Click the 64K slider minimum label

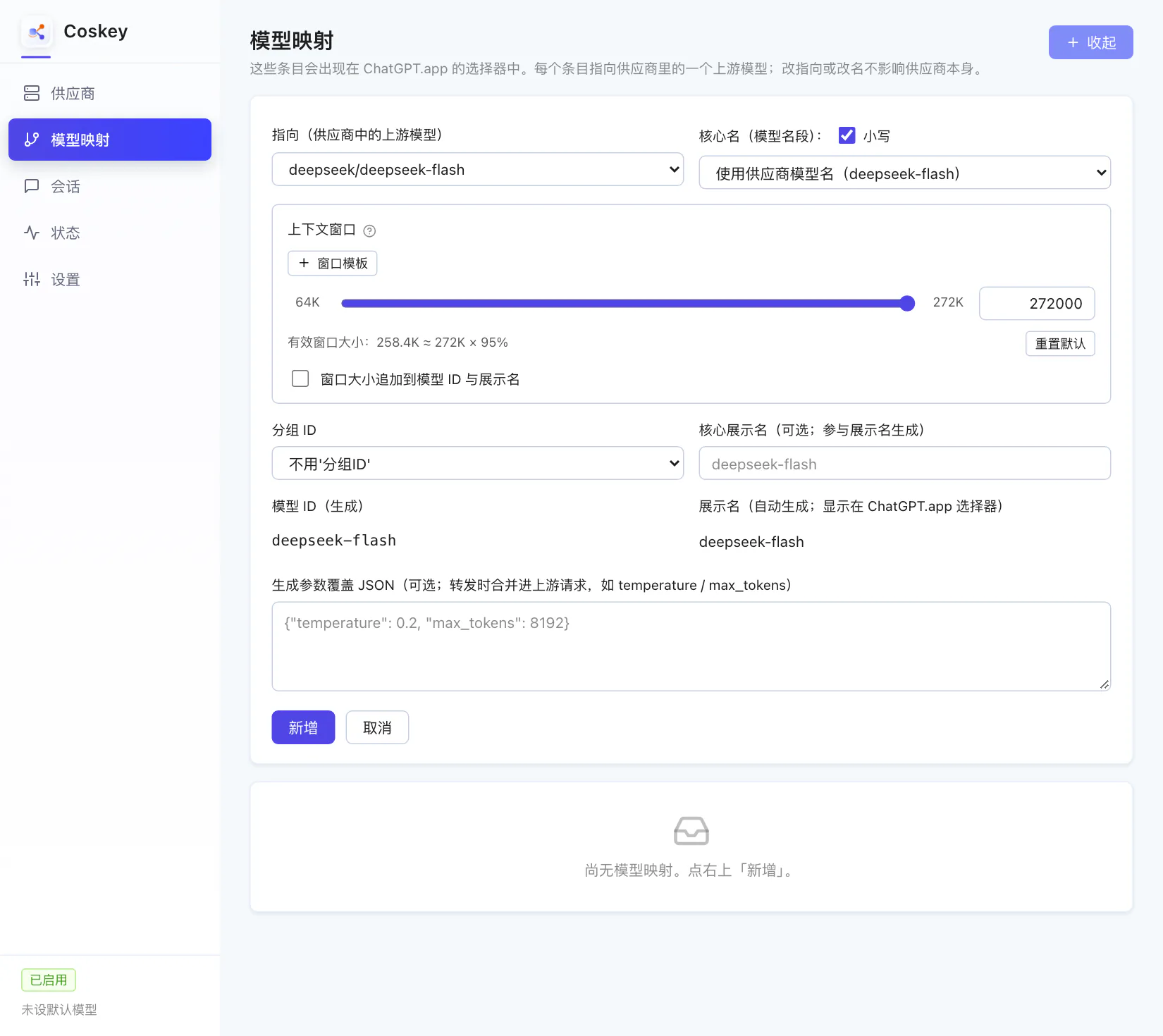[307, 302]
